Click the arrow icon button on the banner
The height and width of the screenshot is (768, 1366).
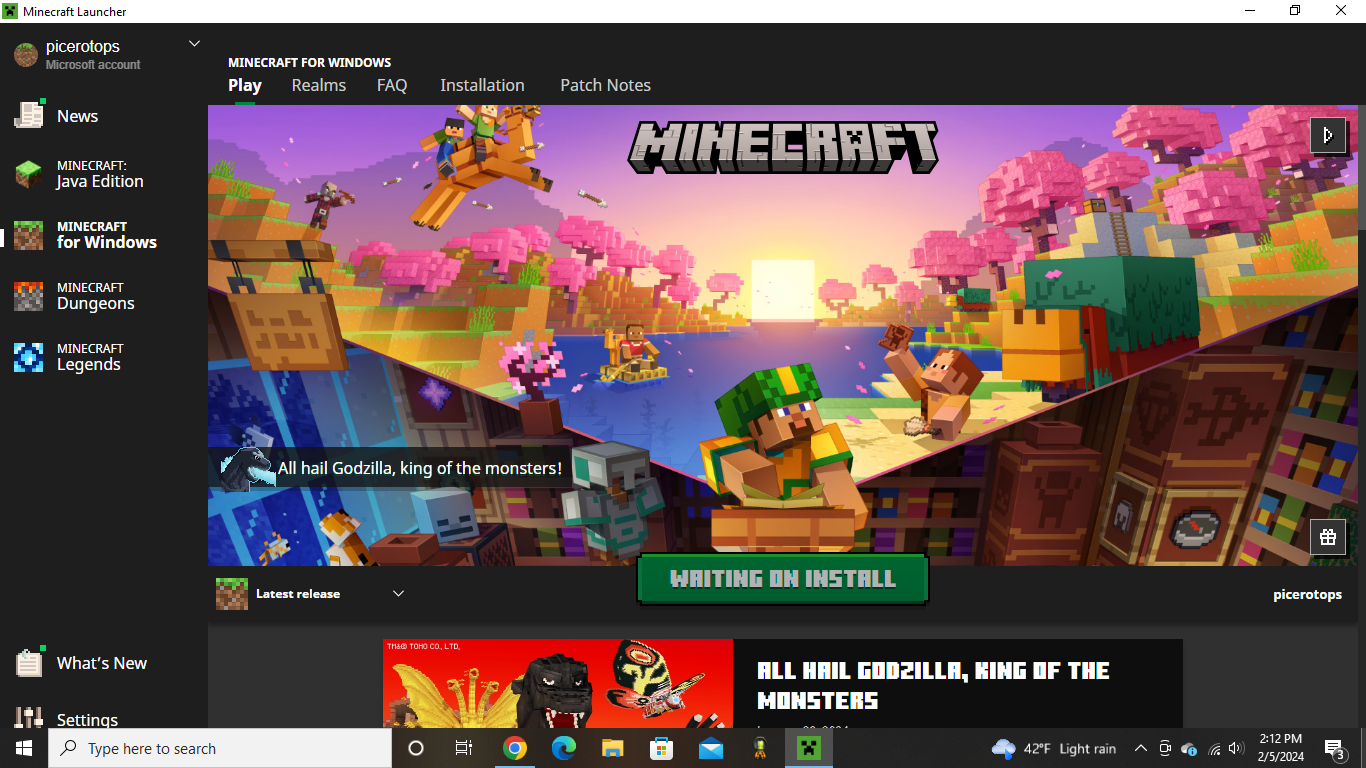[1328, 135]
